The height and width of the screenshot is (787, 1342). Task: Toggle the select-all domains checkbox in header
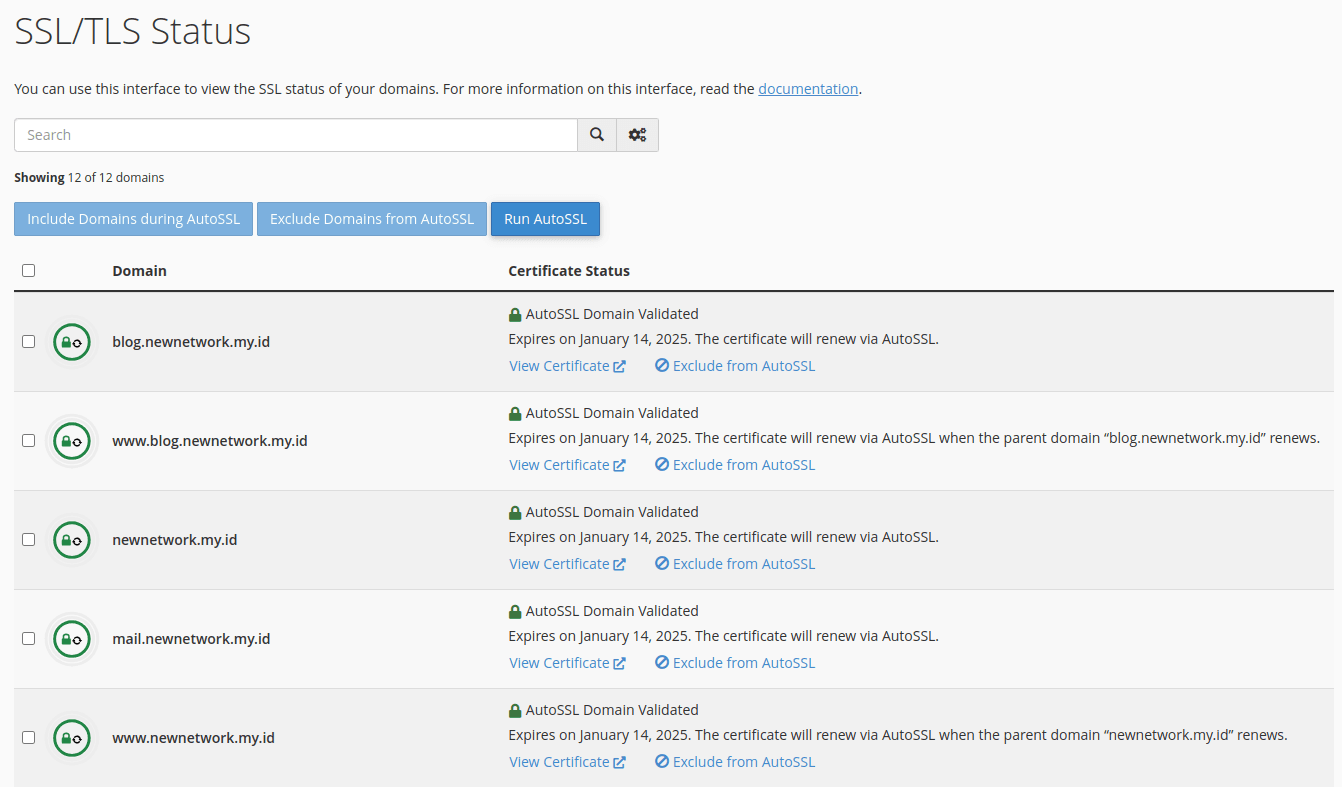pyautogui.click(x=28, y=271)
